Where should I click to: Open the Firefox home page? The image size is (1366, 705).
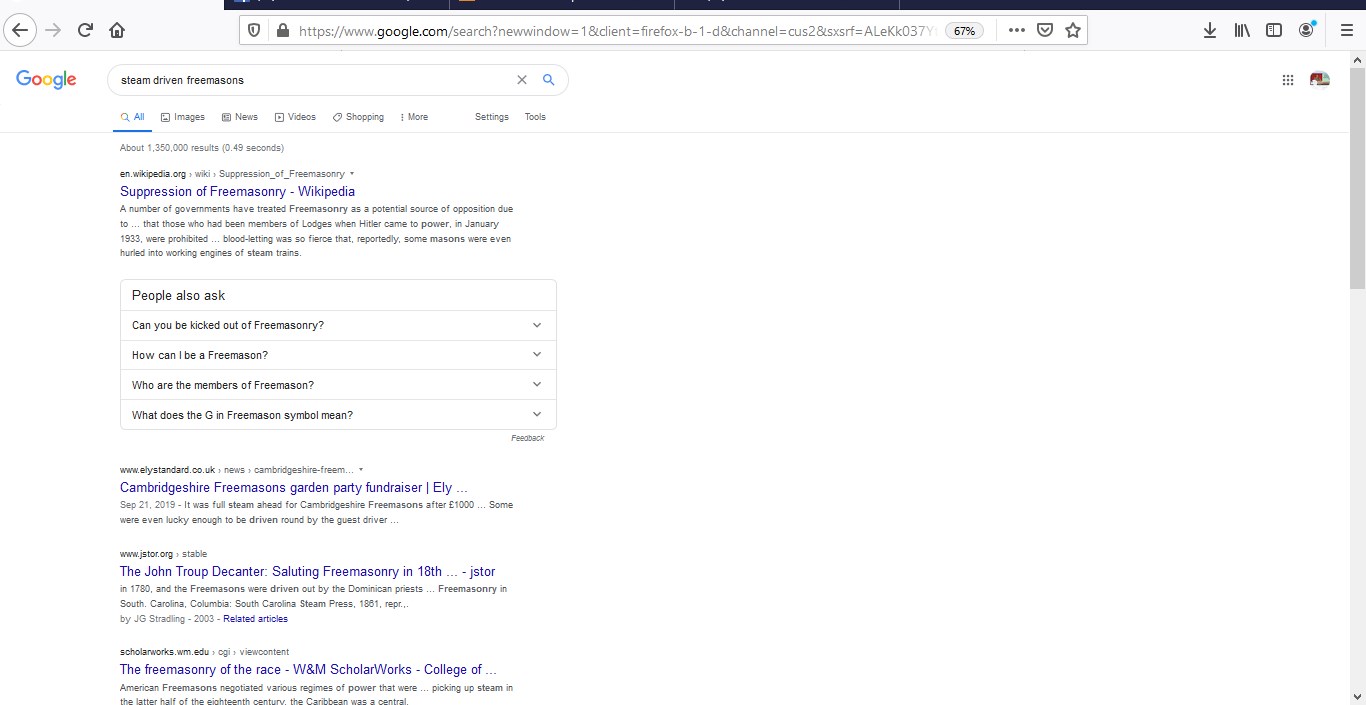click(x=117, y=30)
